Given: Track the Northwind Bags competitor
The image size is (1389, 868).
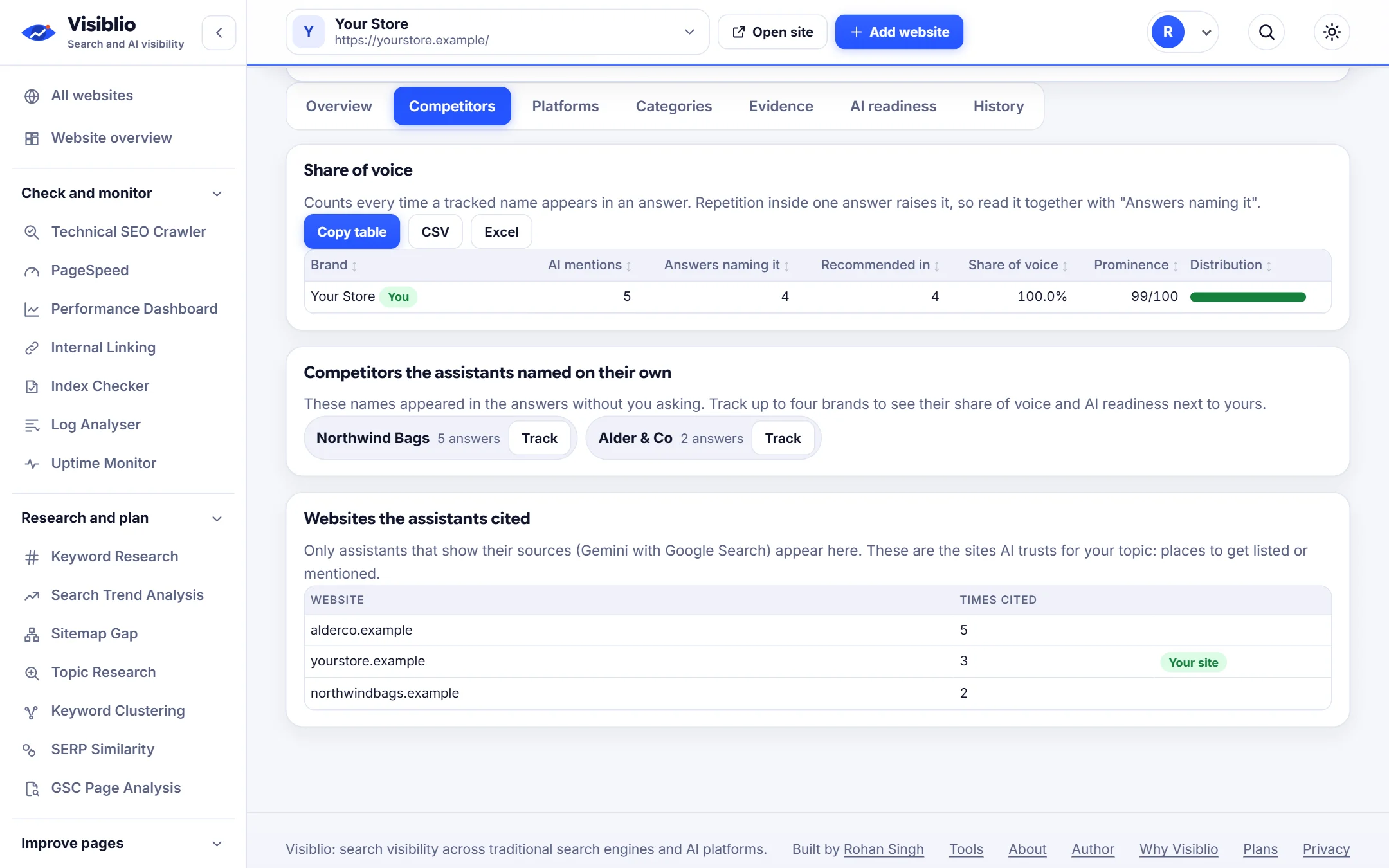Looking at the screenshot, I should 540,439.
